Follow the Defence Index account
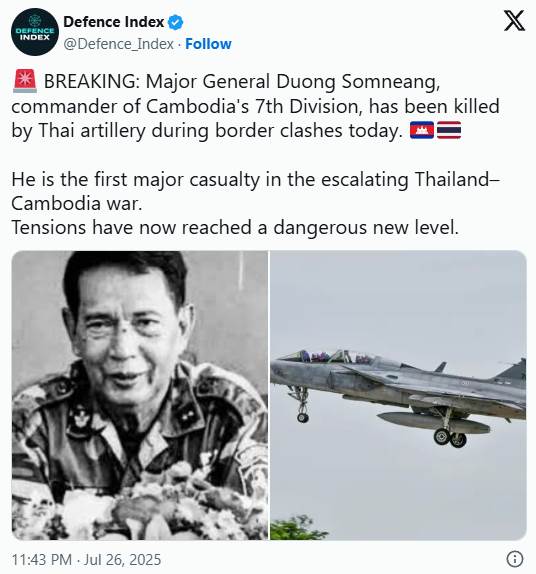The height and width of the screenshot is (574, 536). (208, 44)
